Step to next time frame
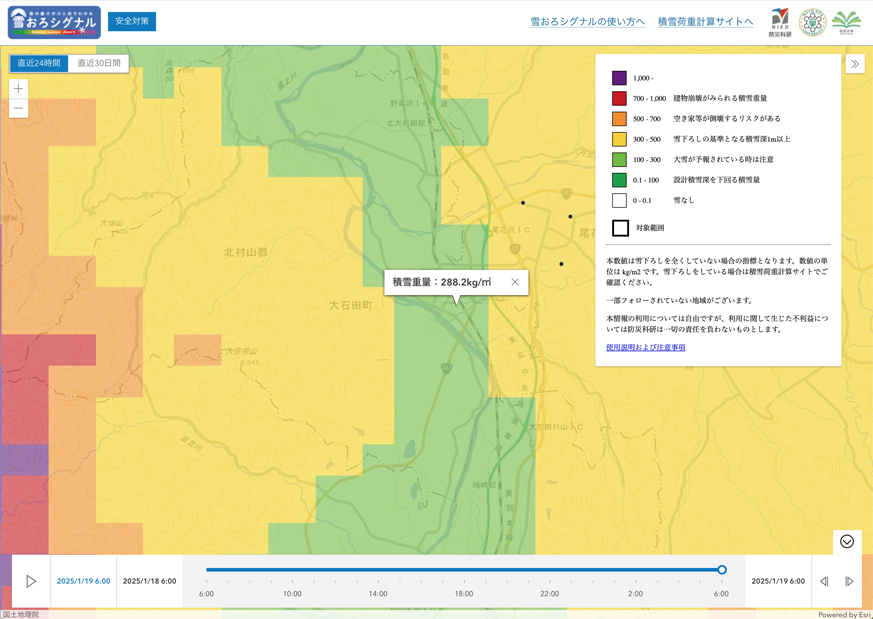 (x=849, y=581)
